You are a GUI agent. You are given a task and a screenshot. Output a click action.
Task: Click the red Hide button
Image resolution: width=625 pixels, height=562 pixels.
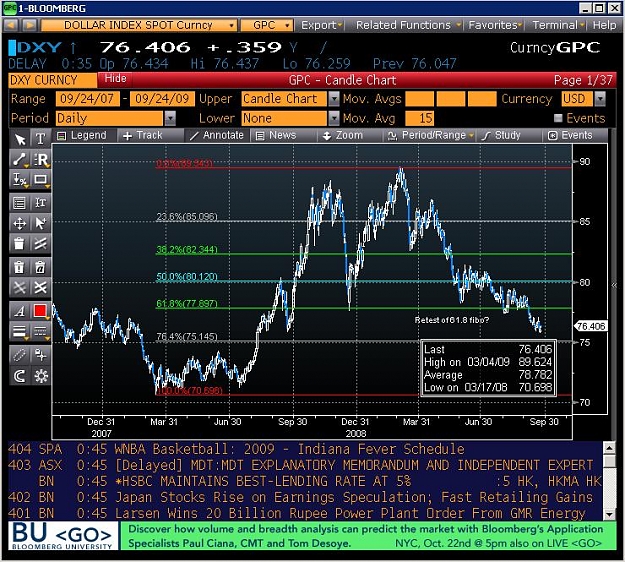(x=115, y=79)
